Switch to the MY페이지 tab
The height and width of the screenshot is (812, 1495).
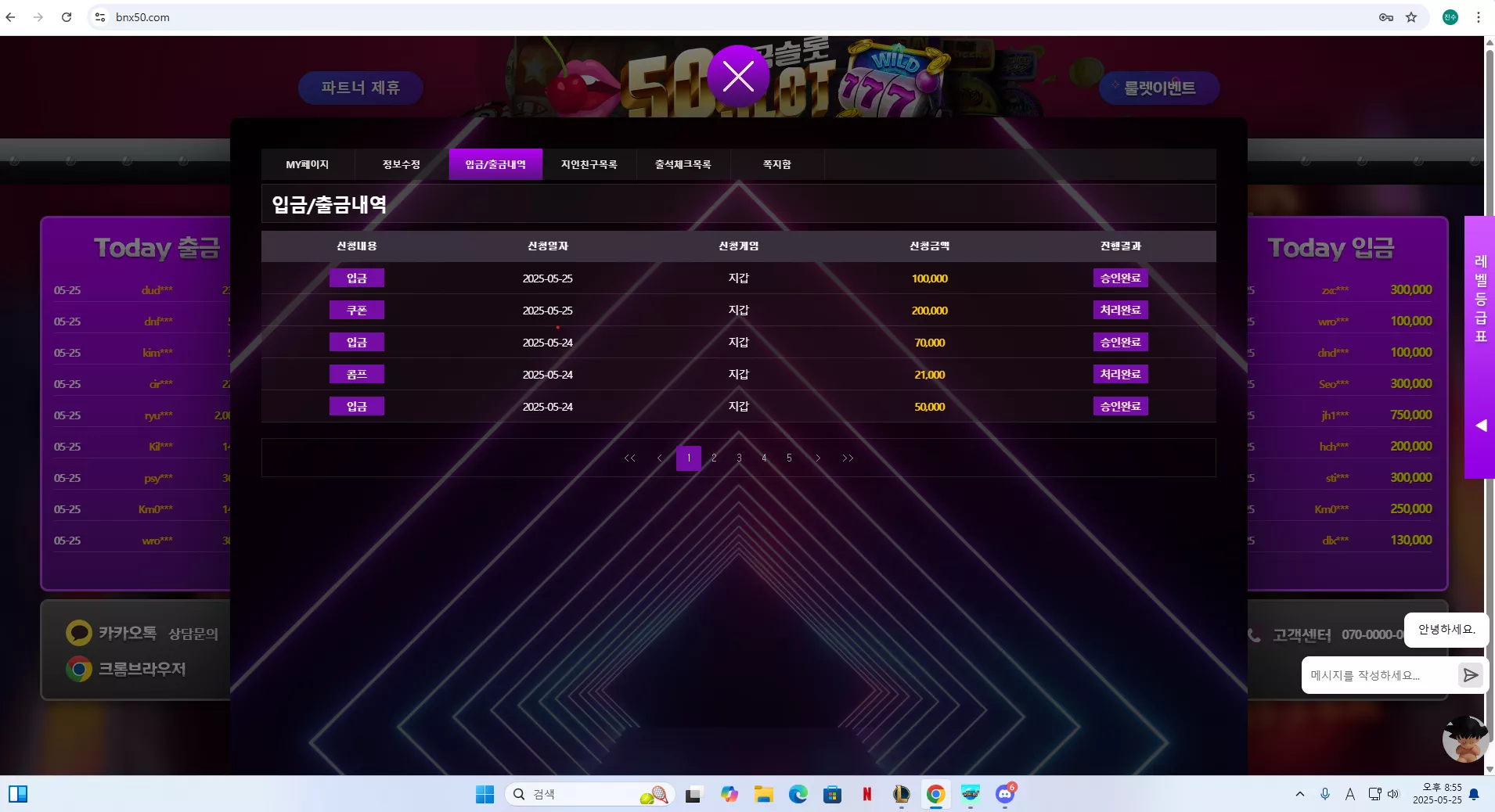tap(308, 164)
